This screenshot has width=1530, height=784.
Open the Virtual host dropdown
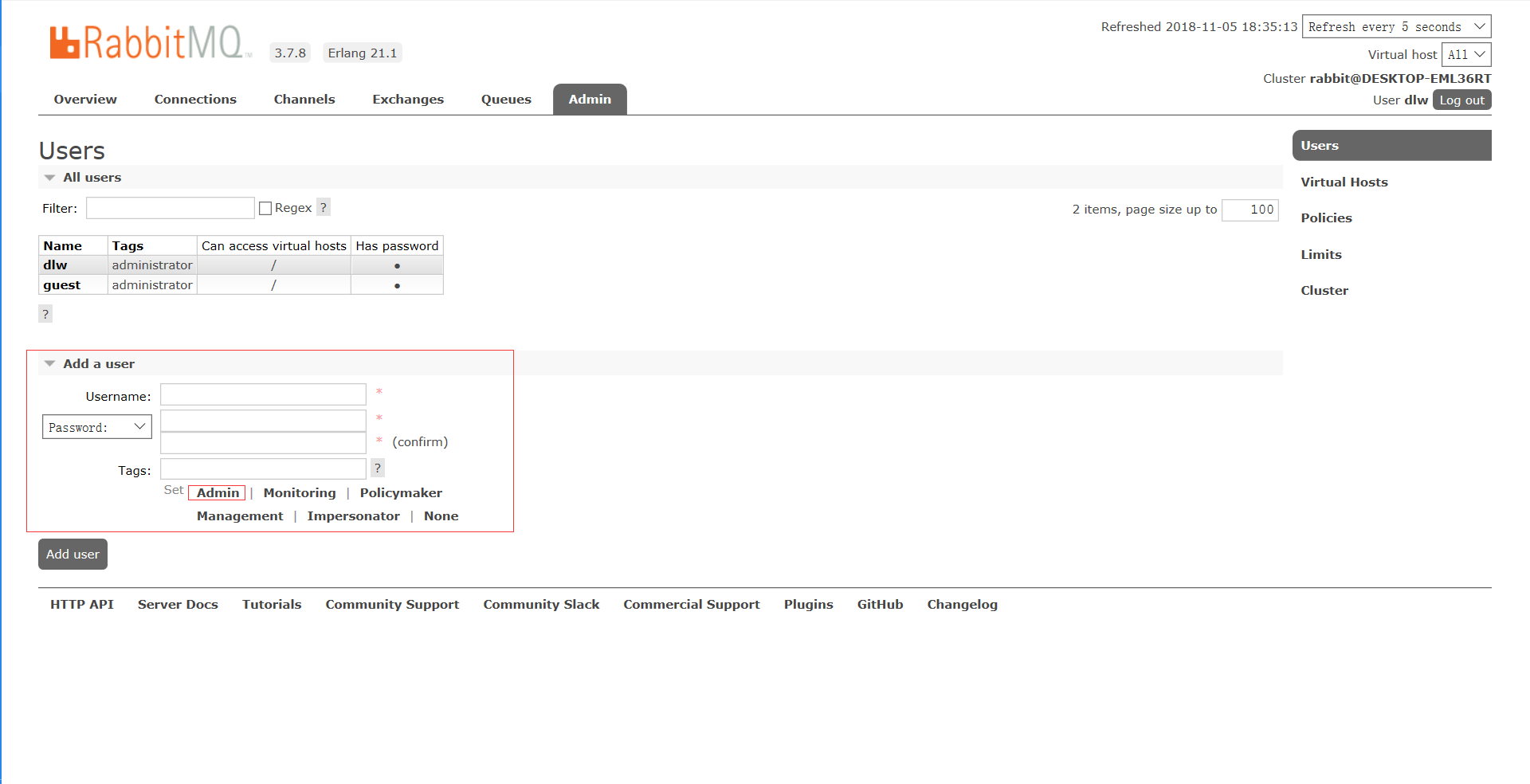(x=1466, y=54)
